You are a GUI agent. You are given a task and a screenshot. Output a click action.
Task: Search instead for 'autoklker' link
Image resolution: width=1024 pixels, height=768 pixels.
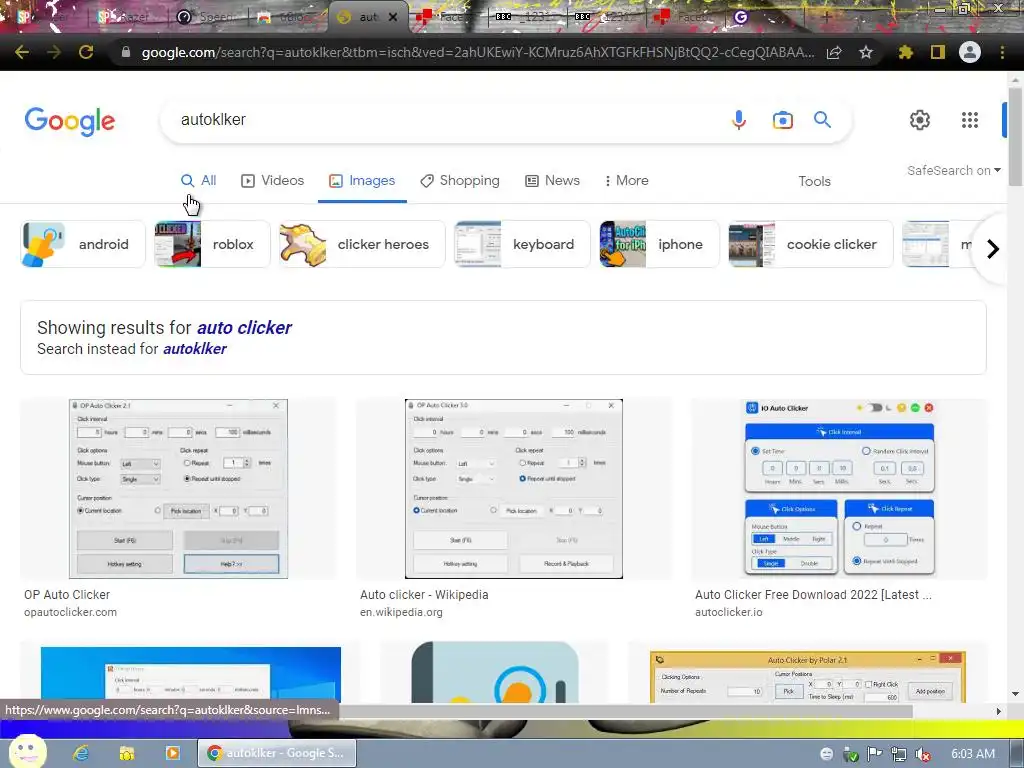(195, 349)
